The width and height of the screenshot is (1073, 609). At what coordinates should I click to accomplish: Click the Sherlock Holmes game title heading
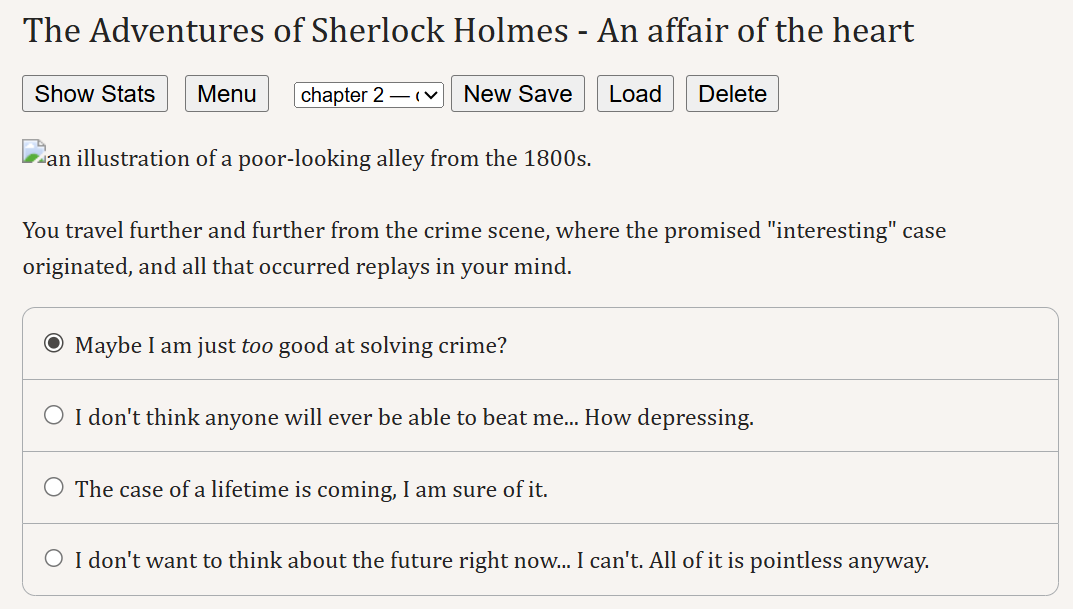click(x=468, y=31)
